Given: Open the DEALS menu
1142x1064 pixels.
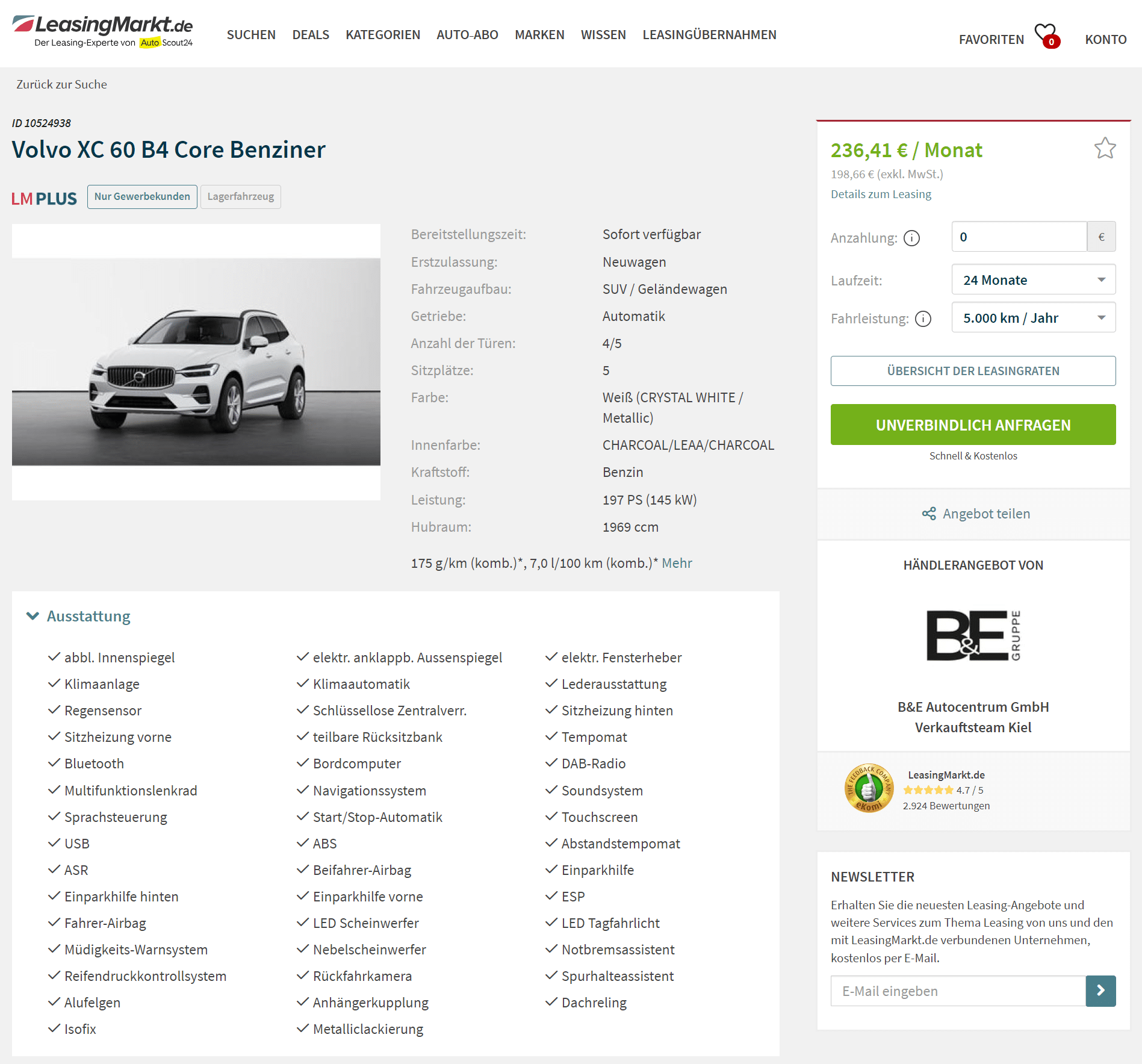Looking at the screenshot, I should pyautogui.click(x=311, y=35).
